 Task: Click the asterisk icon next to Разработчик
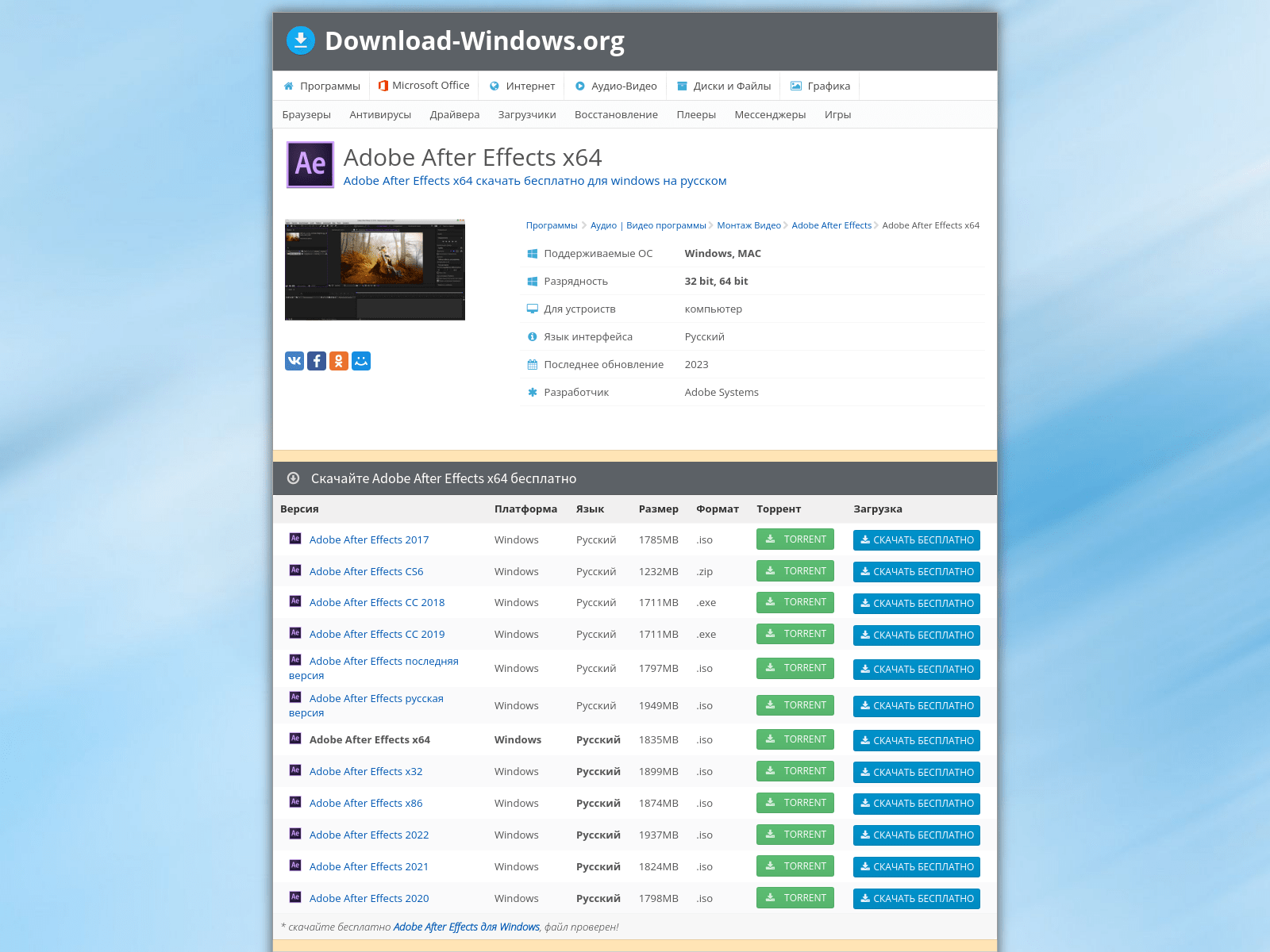click(533, 392)
